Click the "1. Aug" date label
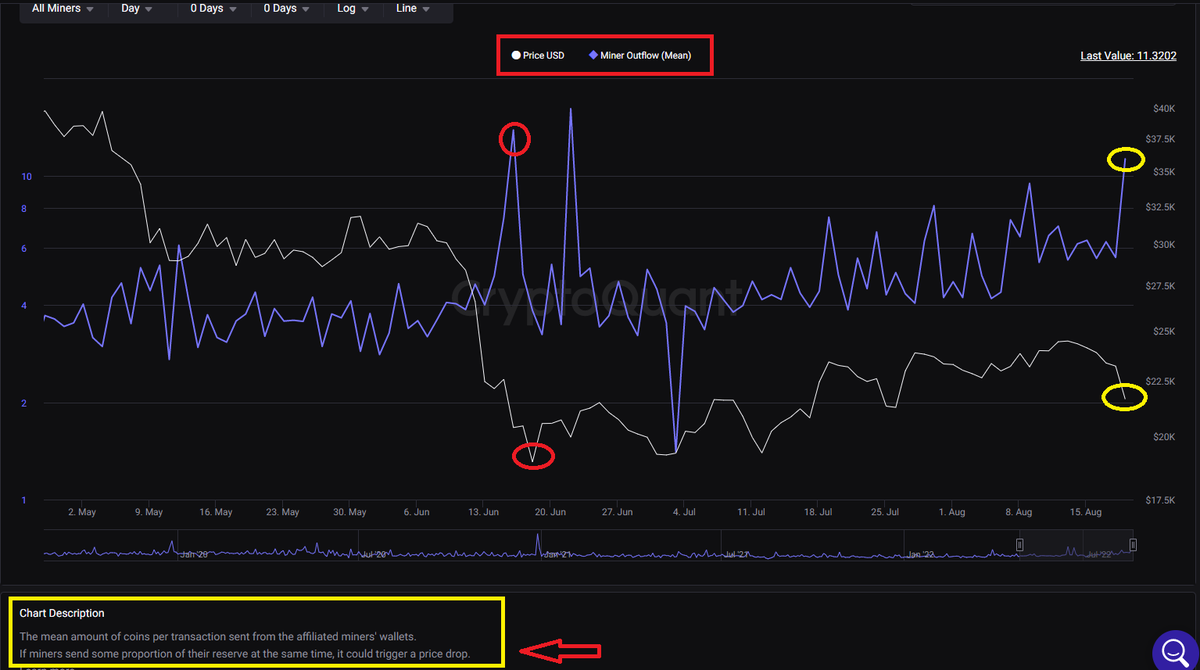This screenshot has width=1200, height=670. (x=951, y=512)
